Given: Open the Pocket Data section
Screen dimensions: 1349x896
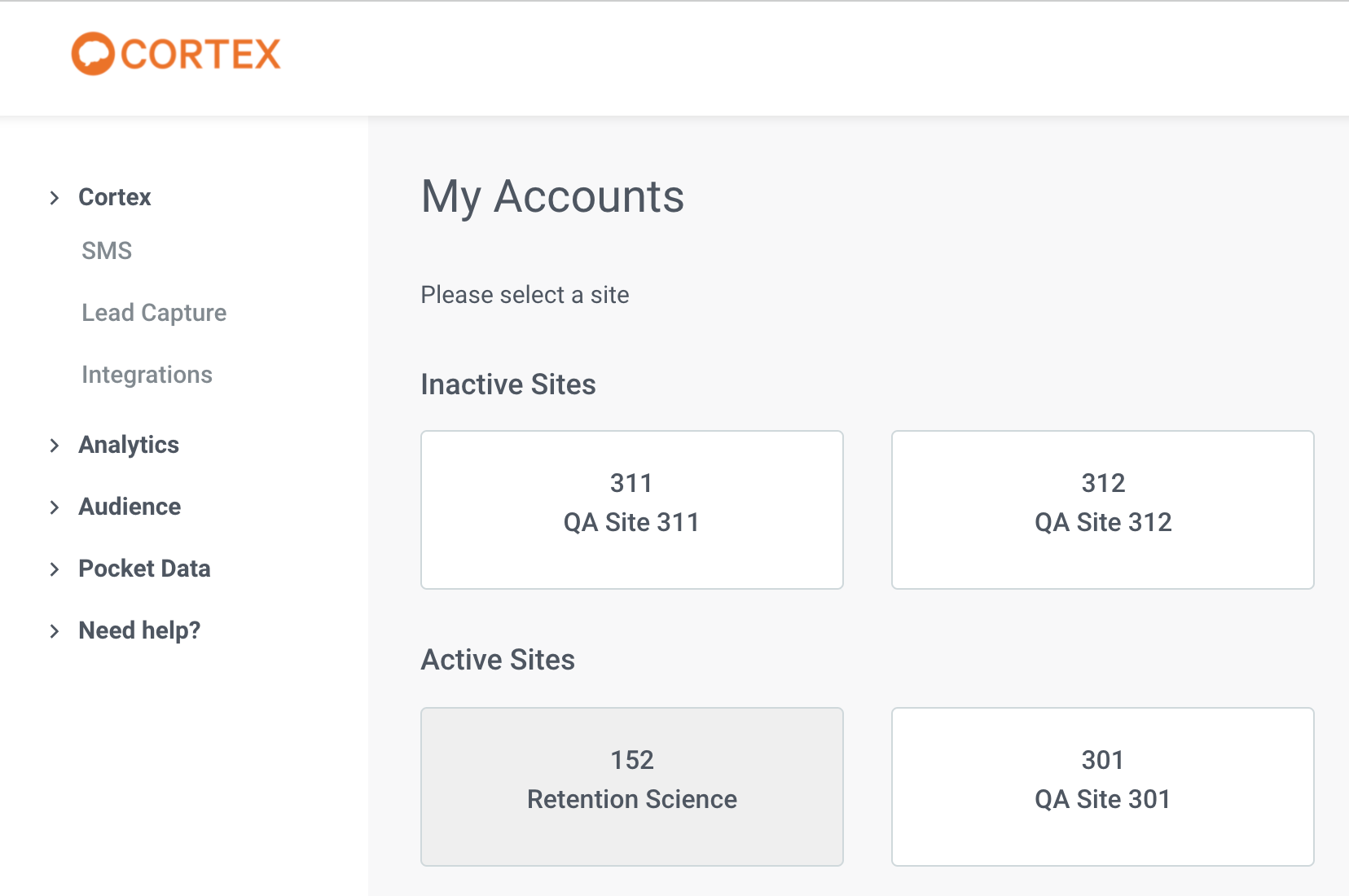Looking at the screenshot, I should tap(144, 569).
